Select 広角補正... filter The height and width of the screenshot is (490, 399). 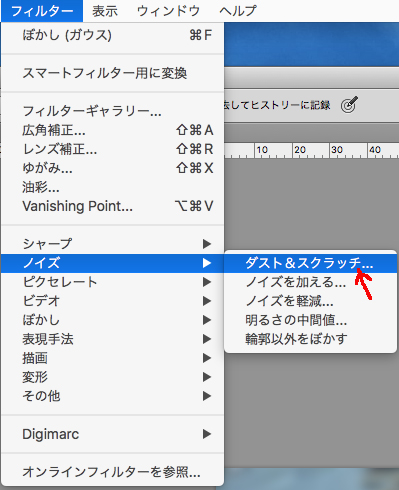pyautogui.click(x=112, y=130)
